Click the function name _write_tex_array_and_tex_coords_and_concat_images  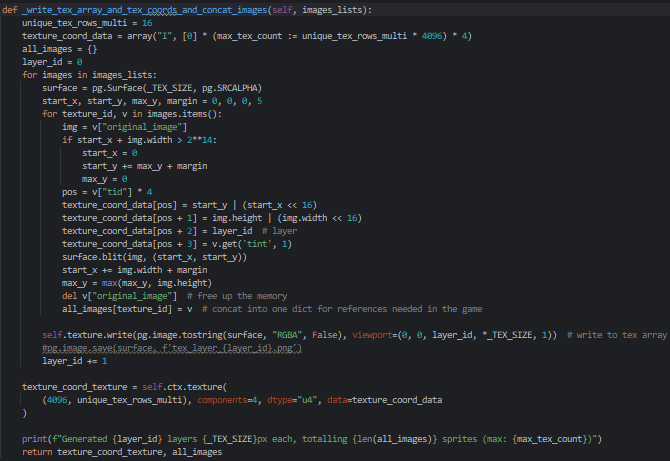tap(144, 10)
